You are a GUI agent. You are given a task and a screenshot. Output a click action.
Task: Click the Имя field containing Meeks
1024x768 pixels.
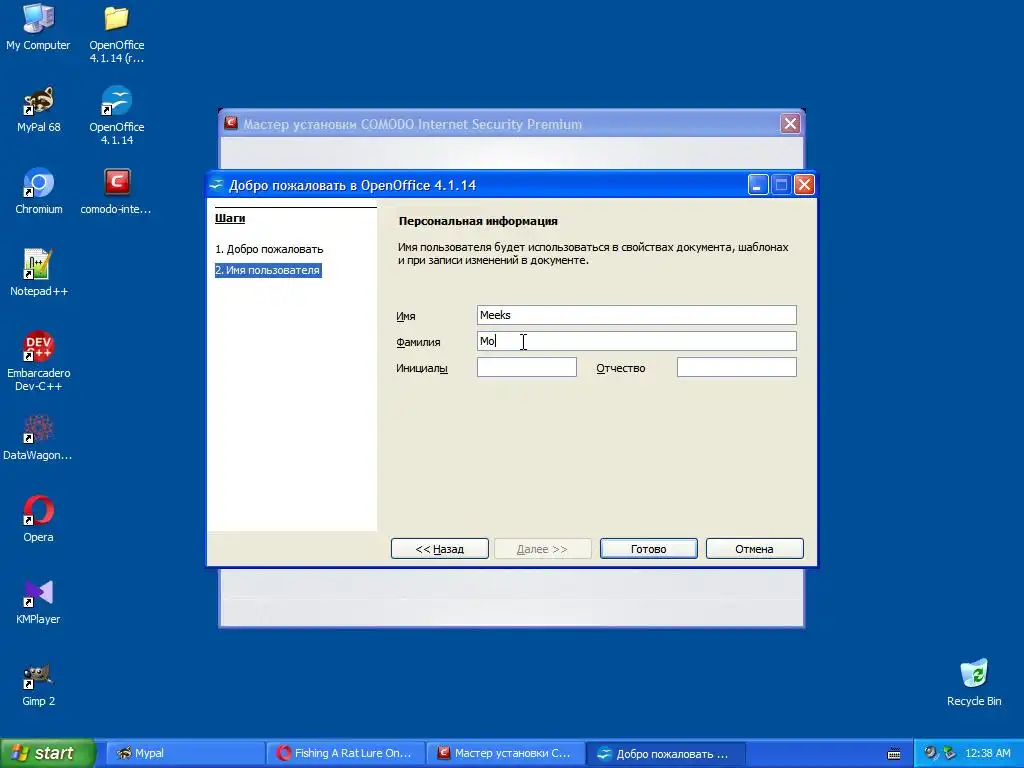click(x=637, y=315)
